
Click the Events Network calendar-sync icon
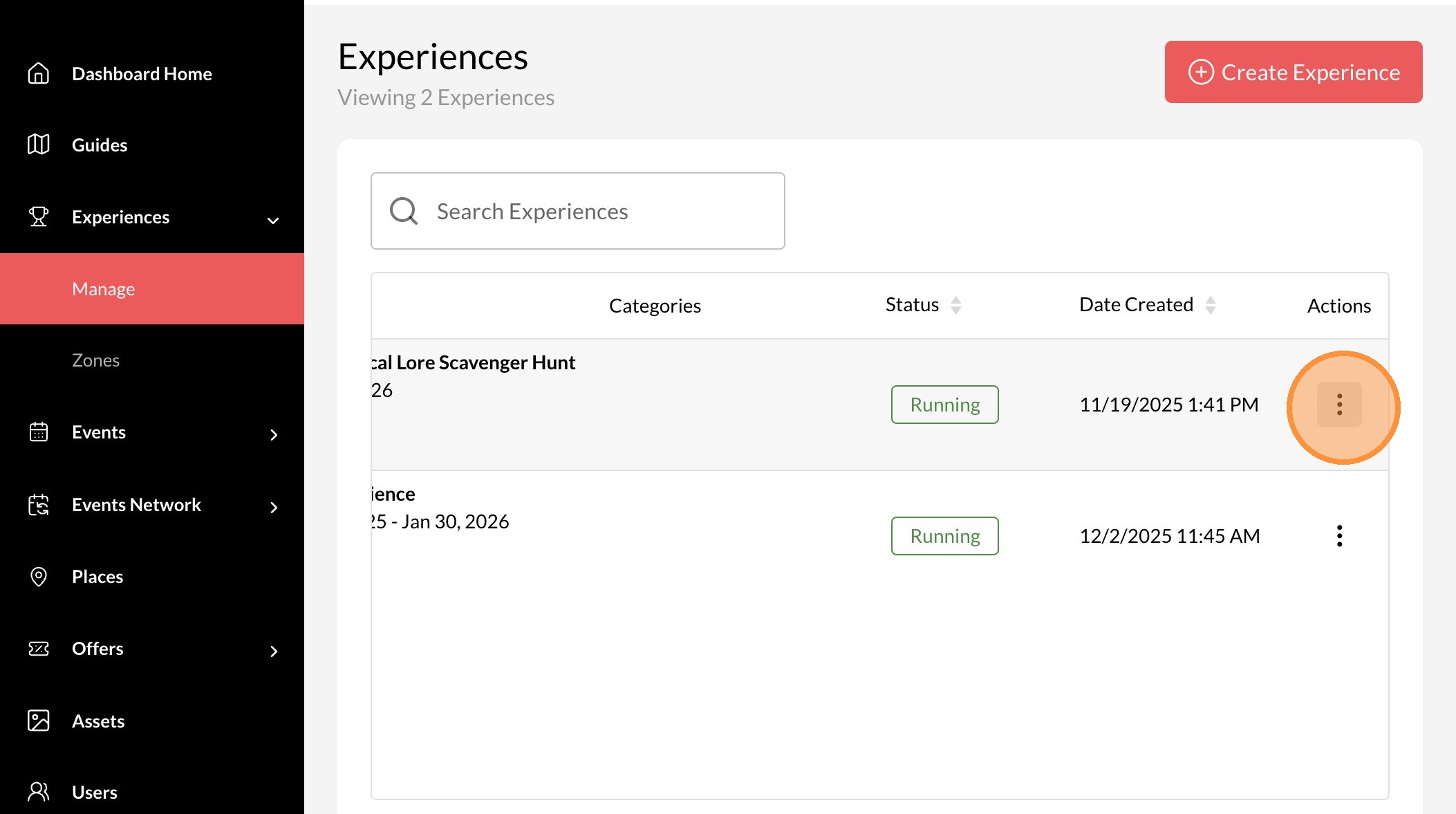(39, 505)
